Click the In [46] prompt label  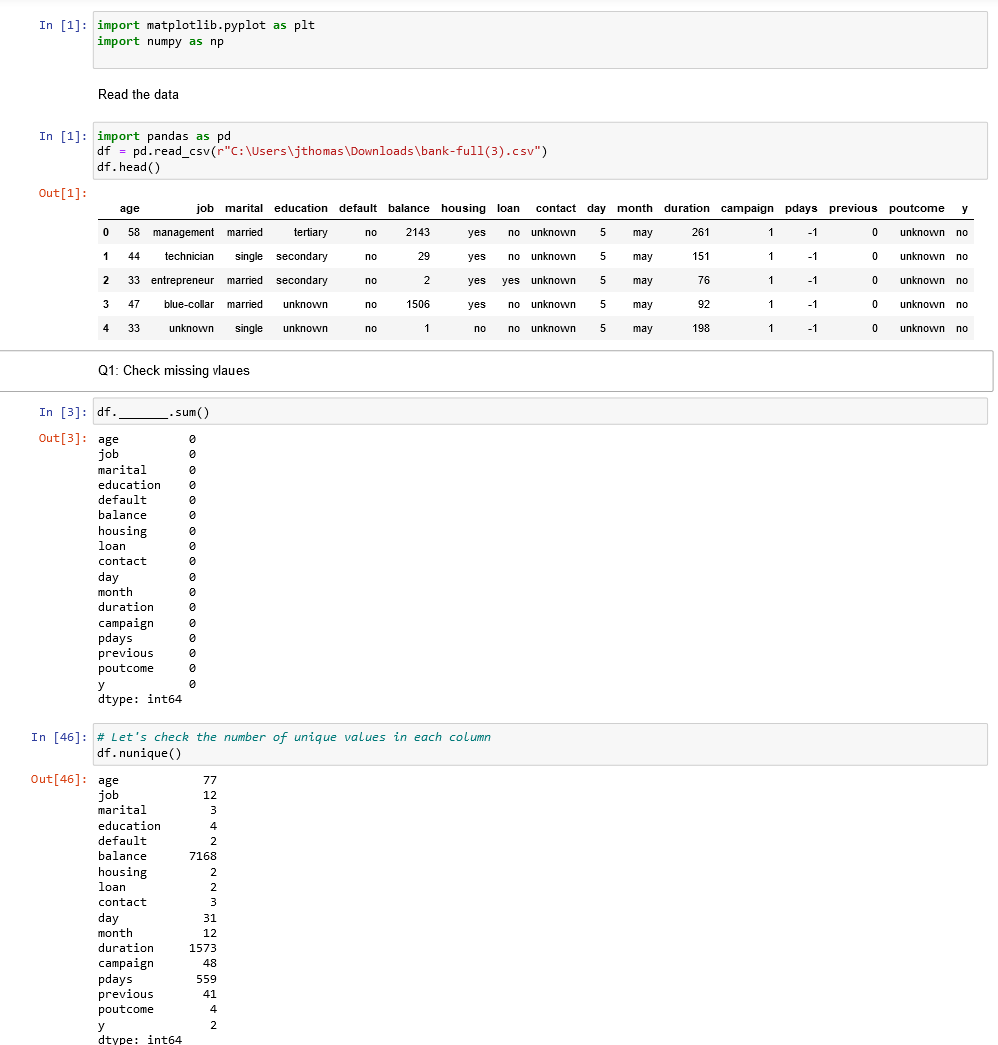point(58,736)
